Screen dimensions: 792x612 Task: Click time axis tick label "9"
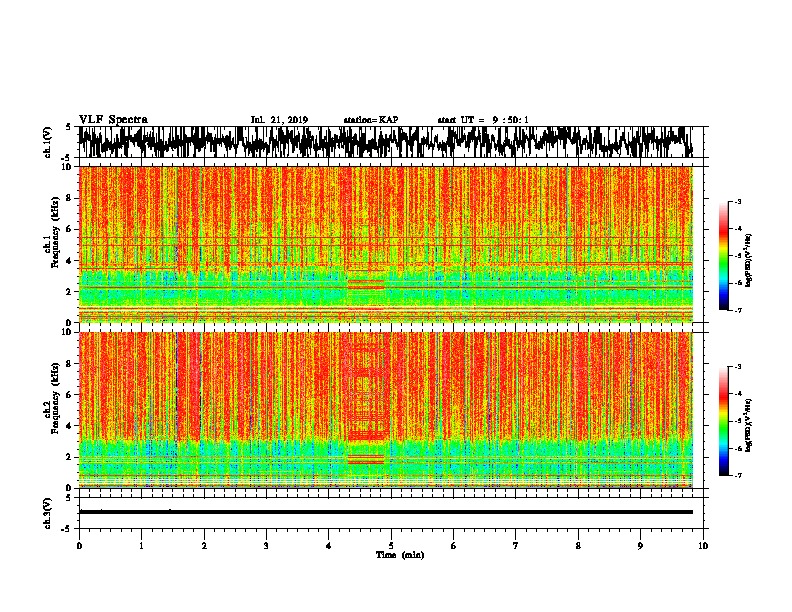[640, 546]
